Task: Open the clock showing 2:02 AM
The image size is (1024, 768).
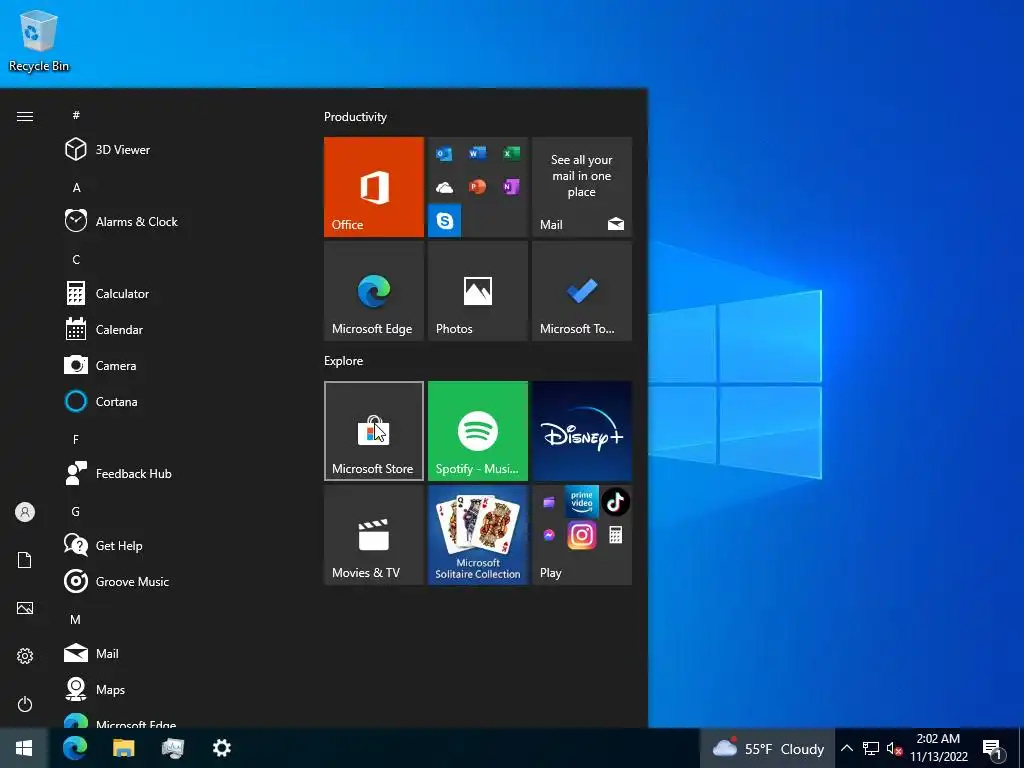Action: [x=938, y=748]
